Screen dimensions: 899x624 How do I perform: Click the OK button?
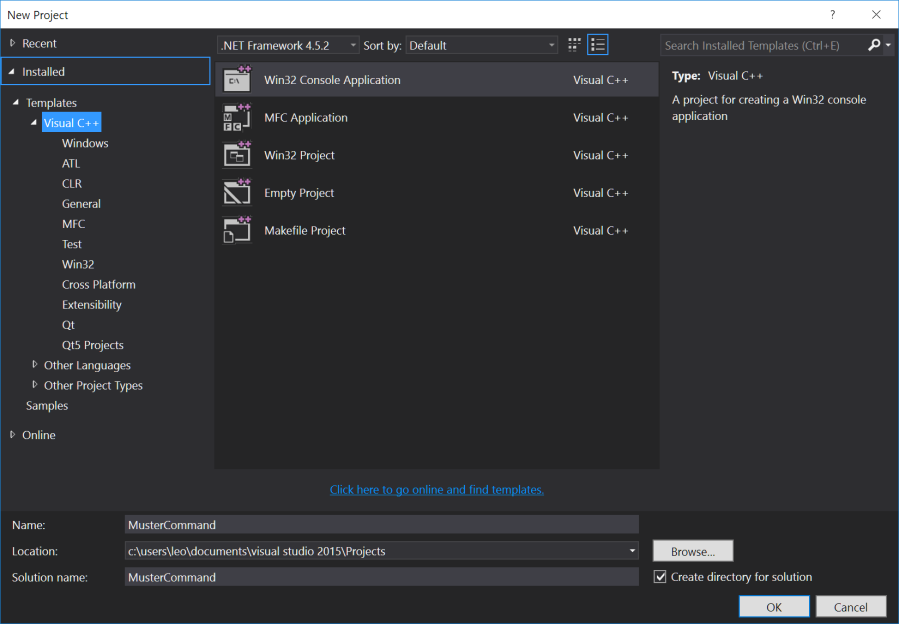(x=774, y=607)
